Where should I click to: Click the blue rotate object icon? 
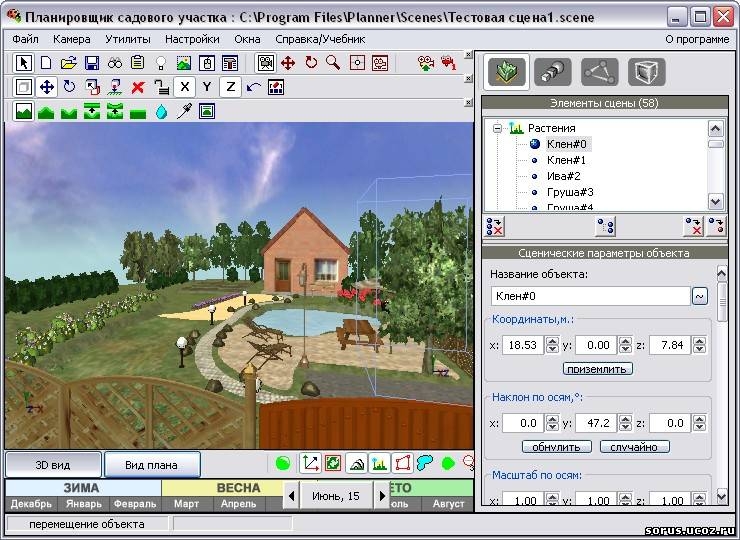(x=69, y=87)
